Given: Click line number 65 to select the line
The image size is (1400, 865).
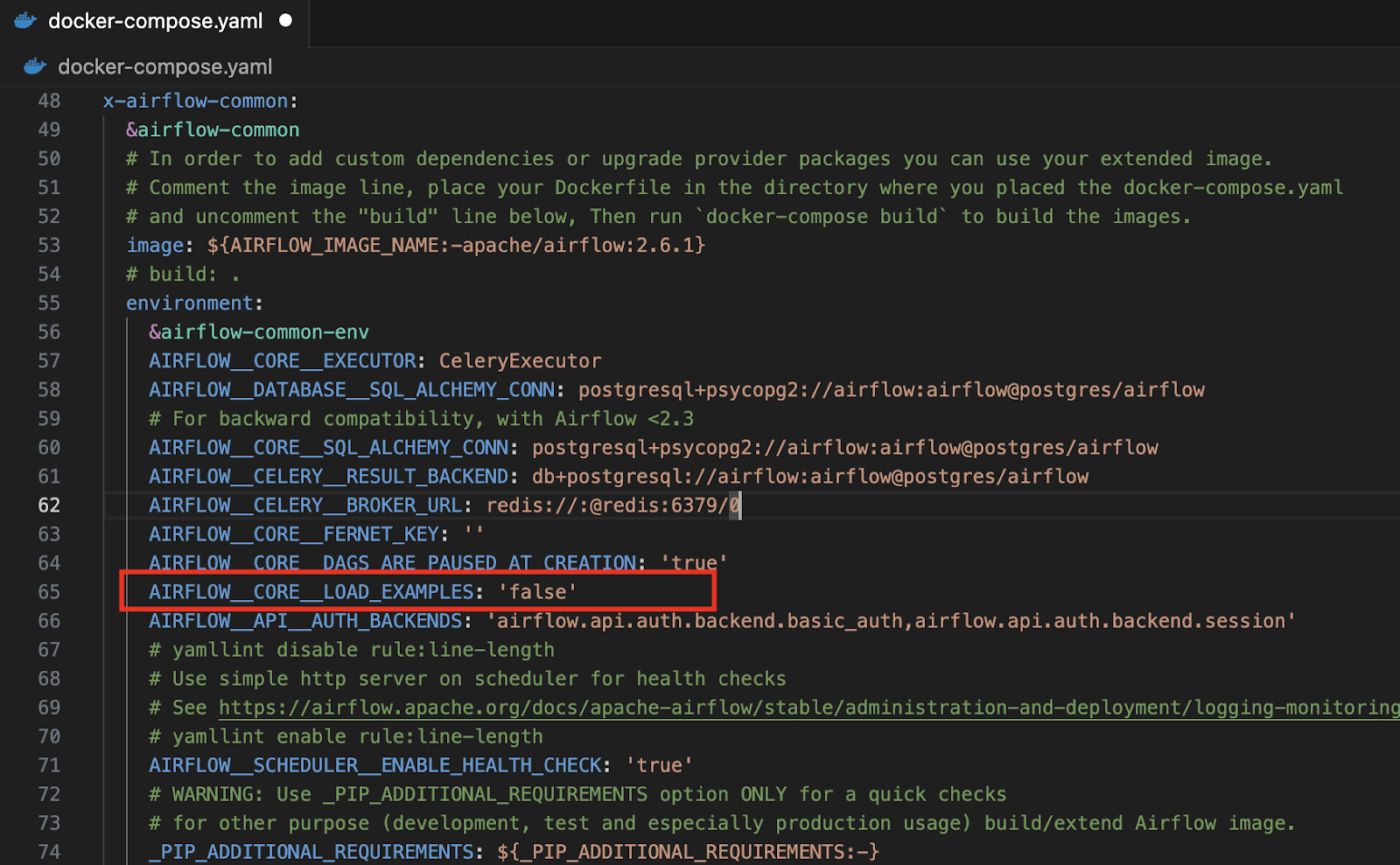Looking at the screenshot, I should click(x=49, y=591).
